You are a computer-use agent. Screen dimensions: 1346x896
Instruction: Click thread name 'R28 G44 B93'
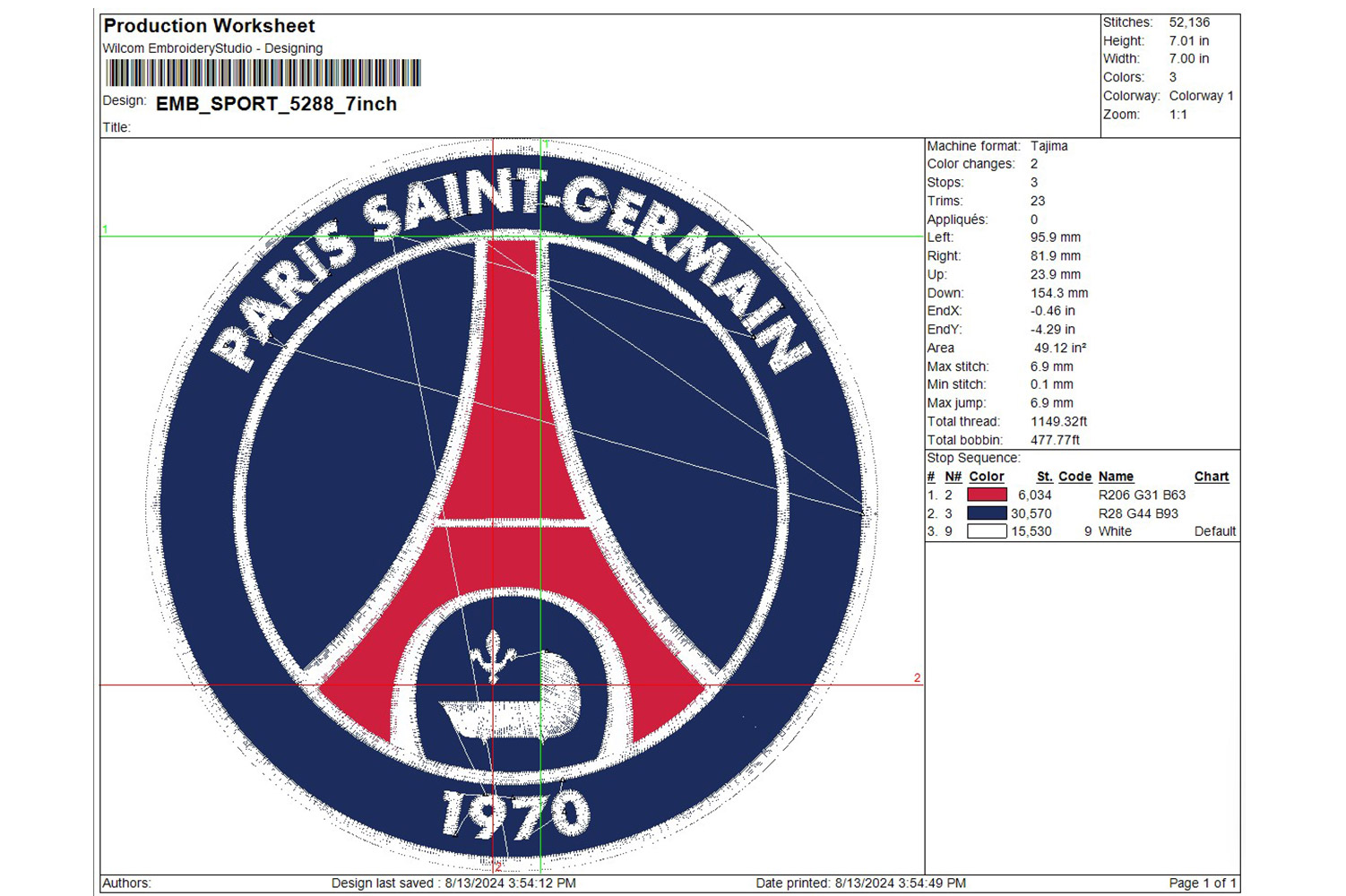click(x=1138, y=513)
